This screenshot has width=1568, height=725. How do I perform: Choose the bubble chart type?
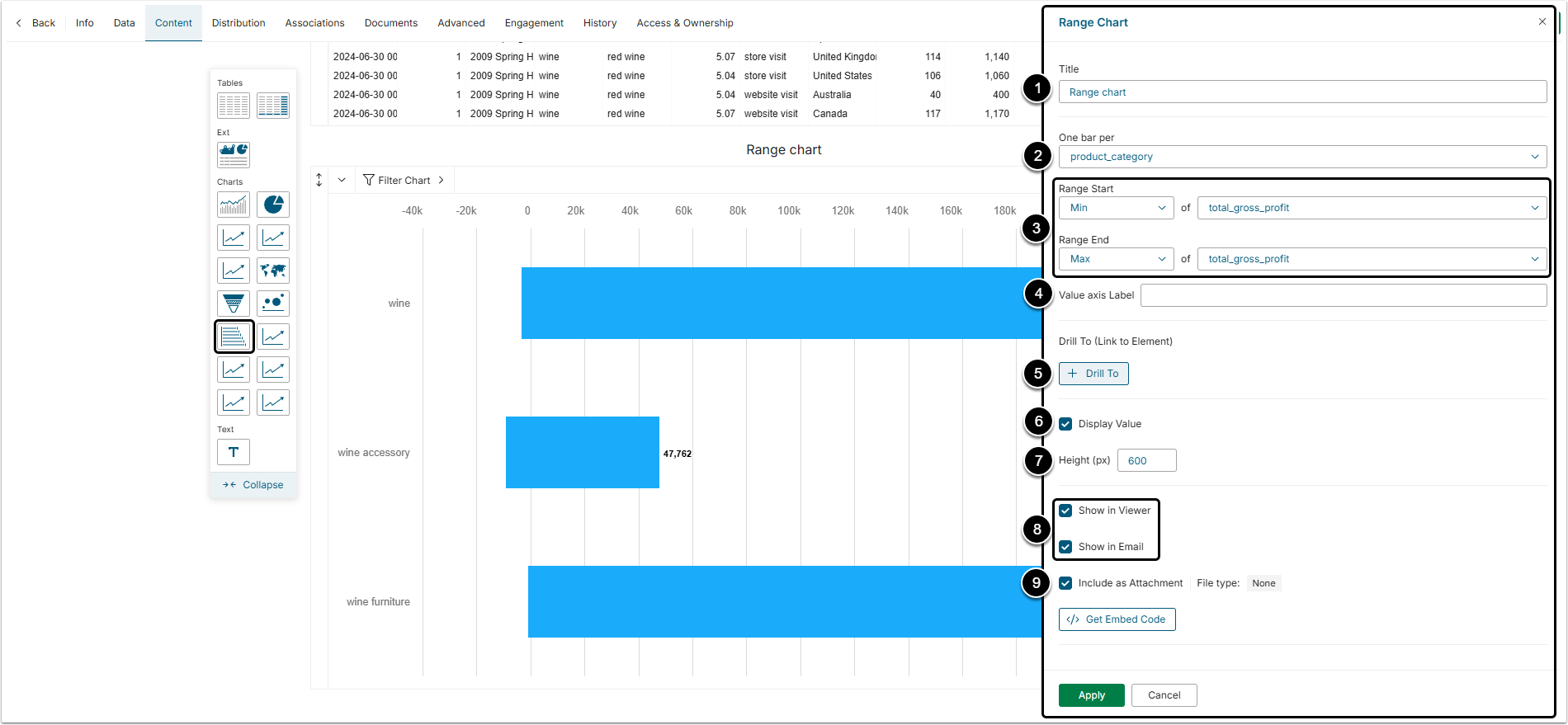273,304
